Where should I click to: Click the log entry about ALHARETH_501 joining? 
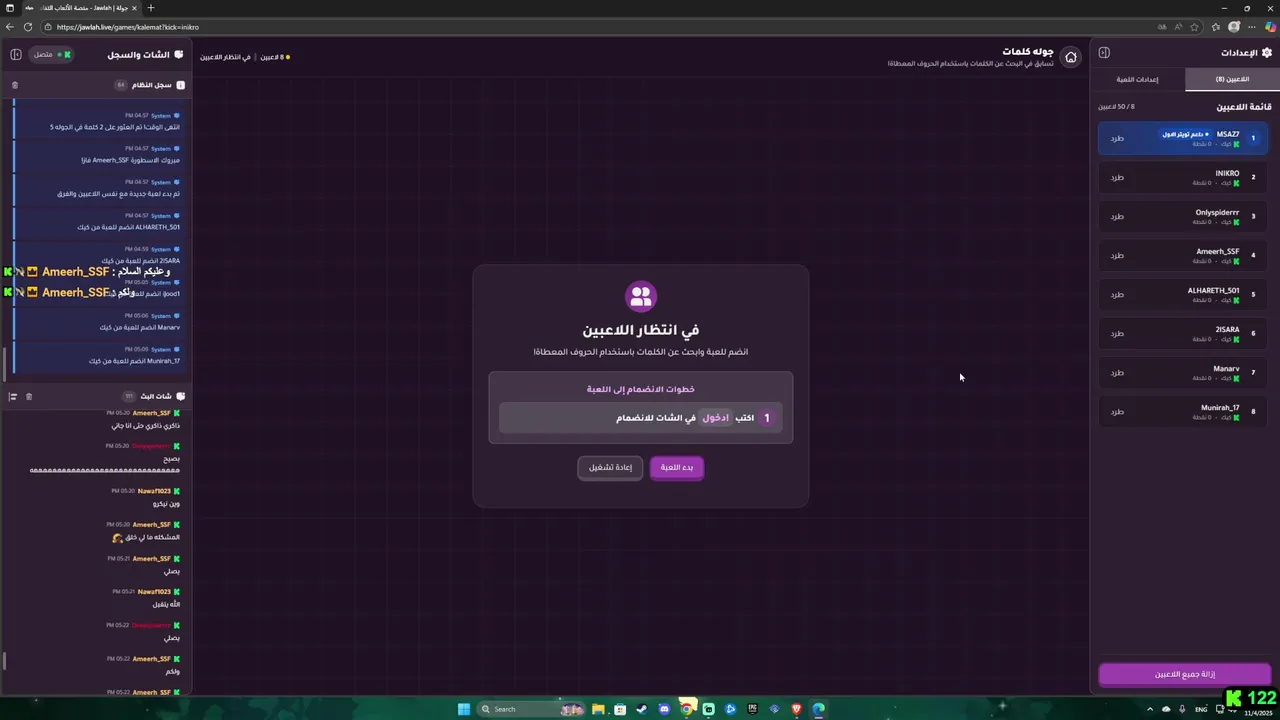click(x=98, y=222)
